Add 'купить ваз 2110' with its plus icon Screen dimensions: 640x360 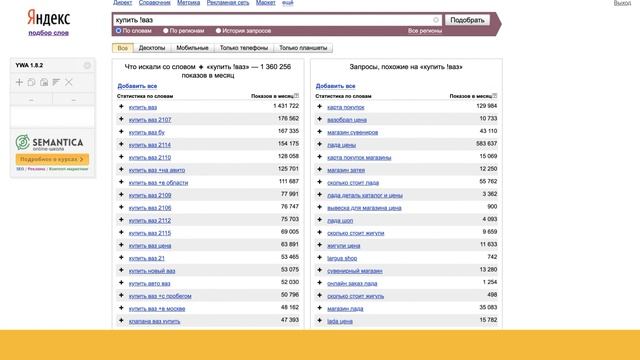tap(121, 157)
